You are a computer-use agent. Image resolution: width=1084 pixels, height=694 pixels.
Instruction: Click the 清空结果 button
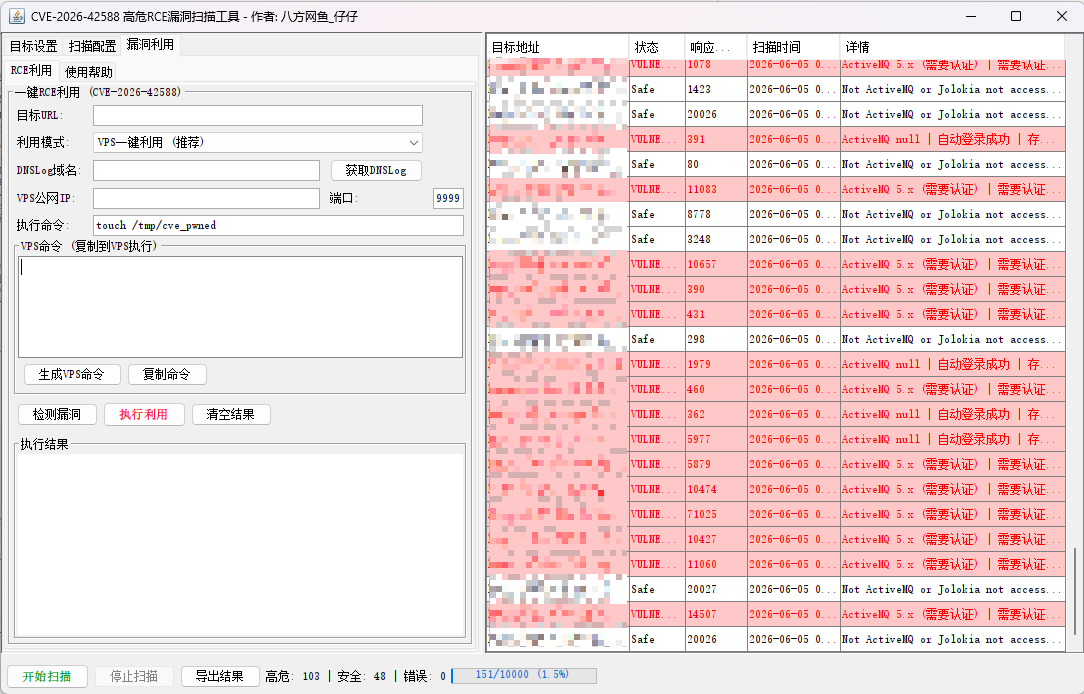point(231,415)
